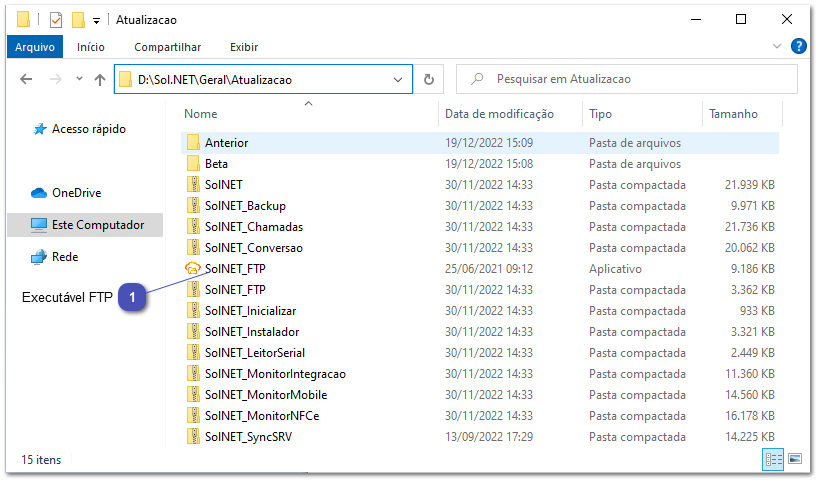Click the SolNET_SyncSRV zip icon
The width and height of the screenshot is (819, 482).
(193, 437)
